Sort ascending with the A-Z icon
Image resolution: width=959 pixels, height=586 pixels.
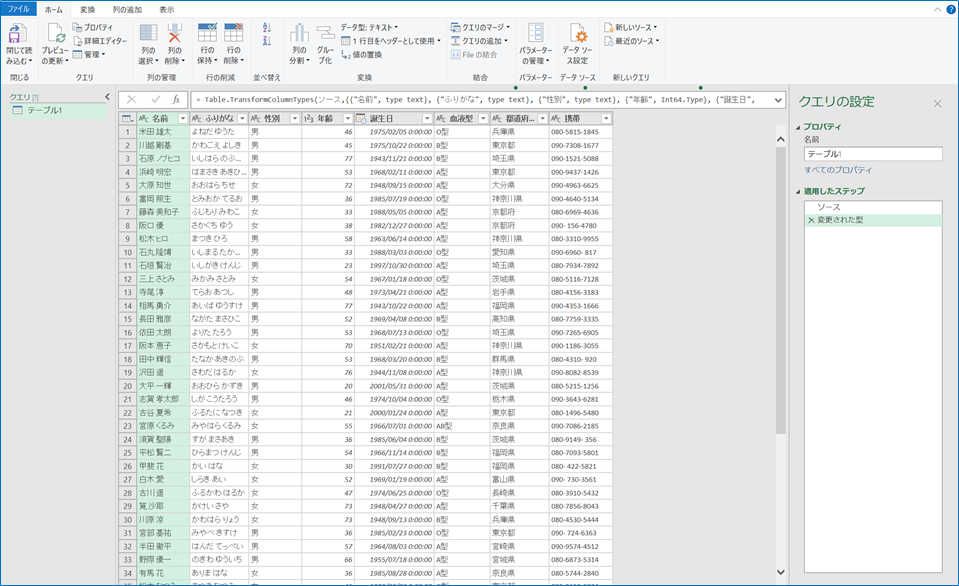[267, 28]
